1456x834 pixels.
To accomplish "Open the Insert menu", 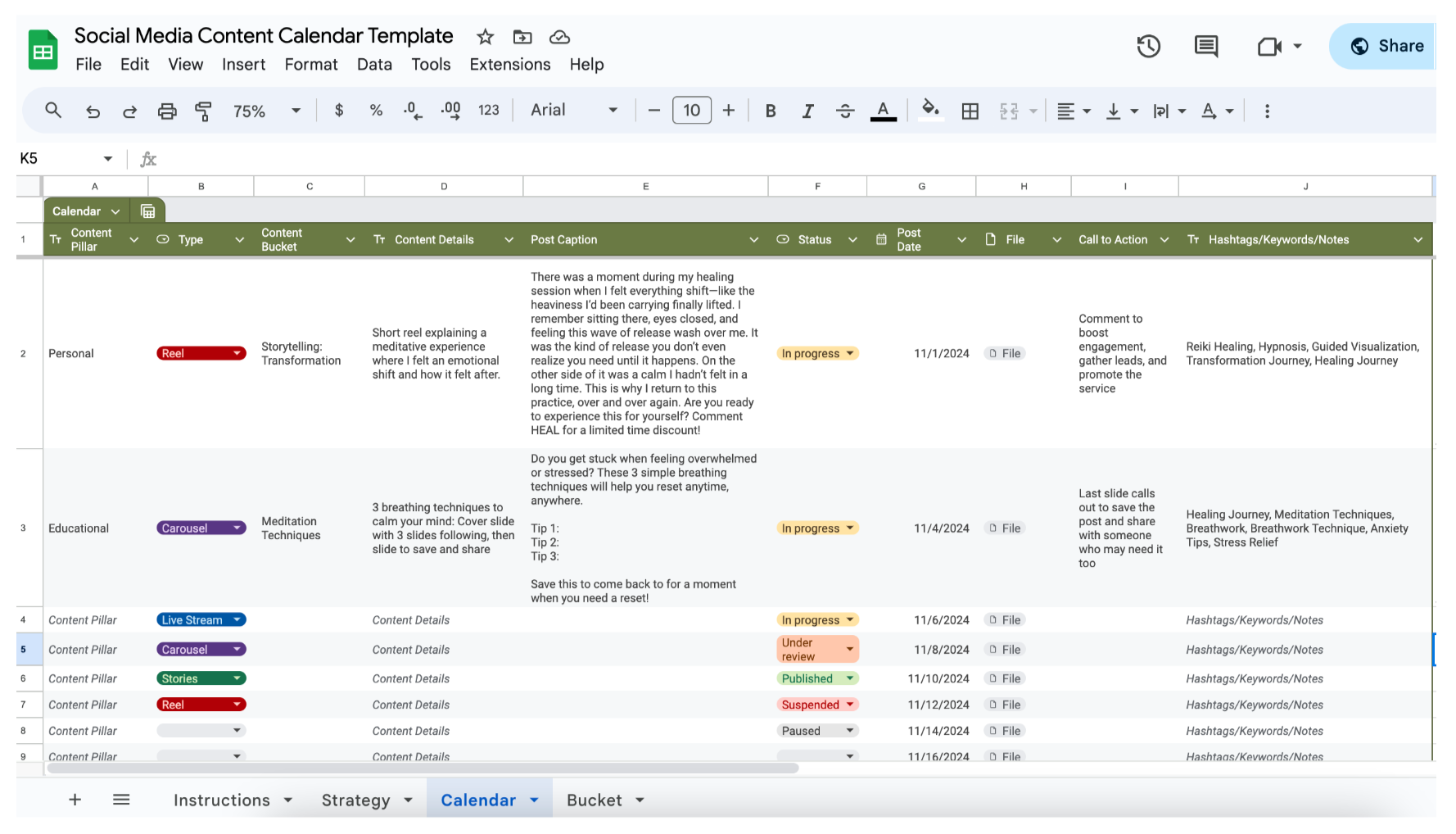I will coord(243,64).
